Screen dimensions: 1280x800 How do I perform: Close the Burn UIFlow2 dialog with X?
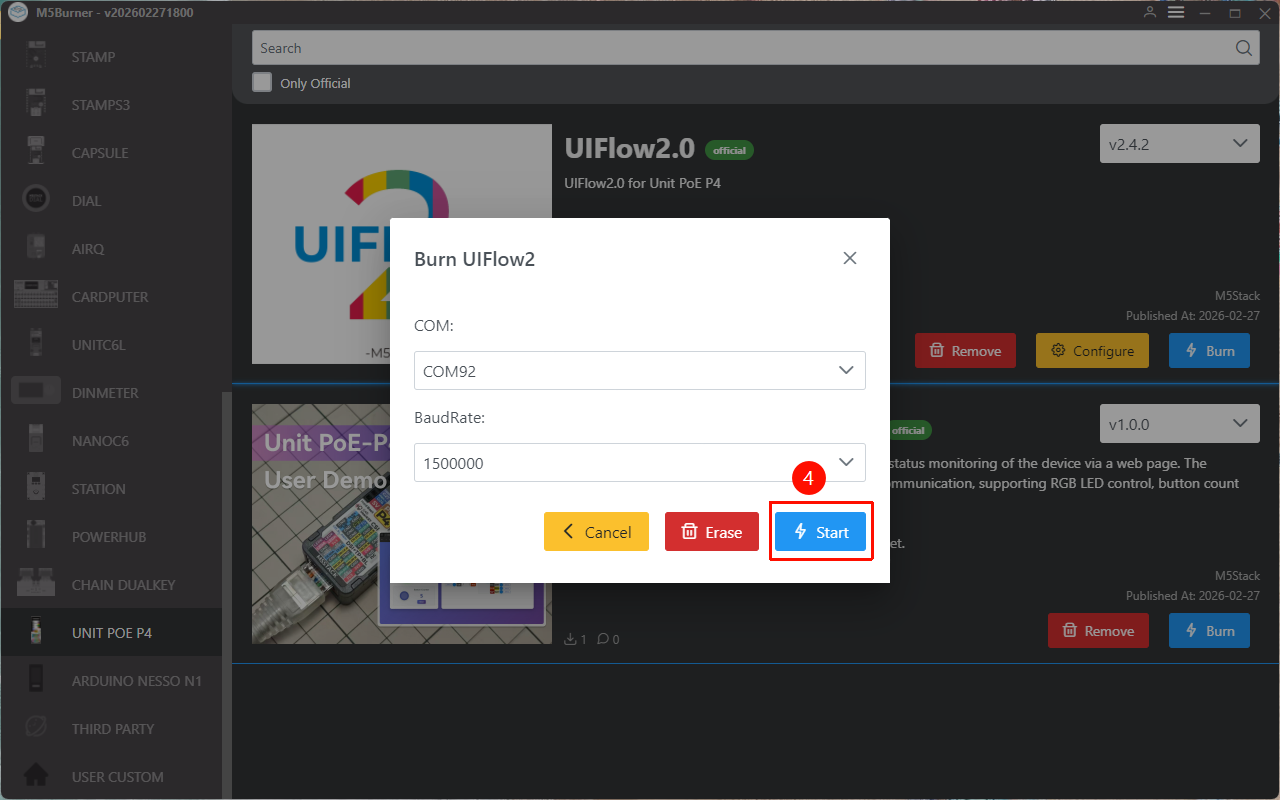(x=850, y=258)
